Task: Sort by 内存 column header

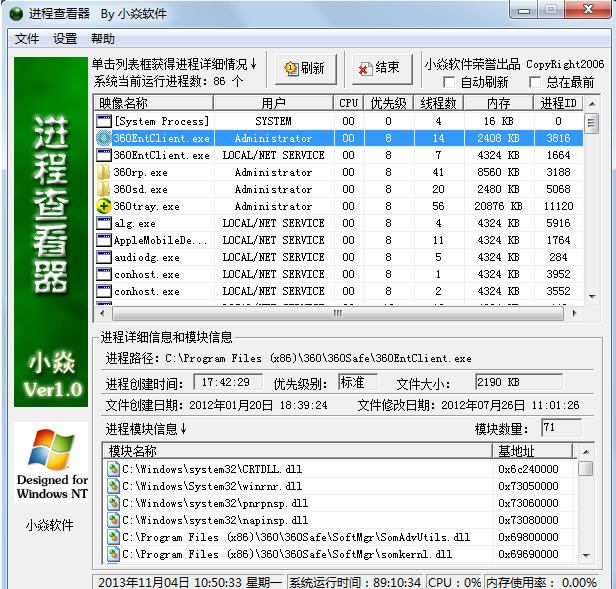Action: pos(499,103)
